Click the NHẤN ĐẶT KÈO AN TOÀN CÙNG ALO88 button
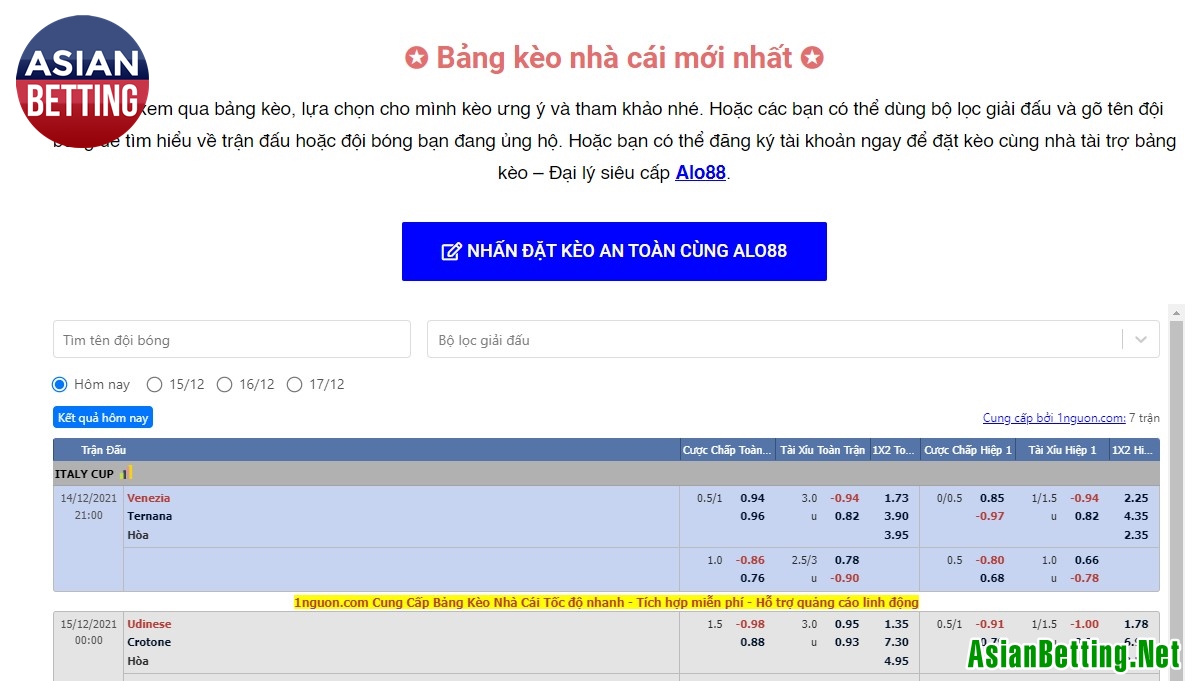Viewport: 1198px width, 681px height. tap(614, 251)
